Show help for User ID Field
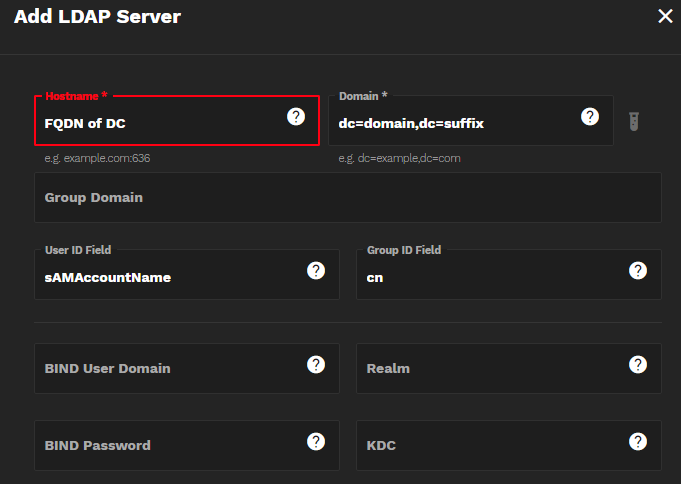 coord(316,271)
